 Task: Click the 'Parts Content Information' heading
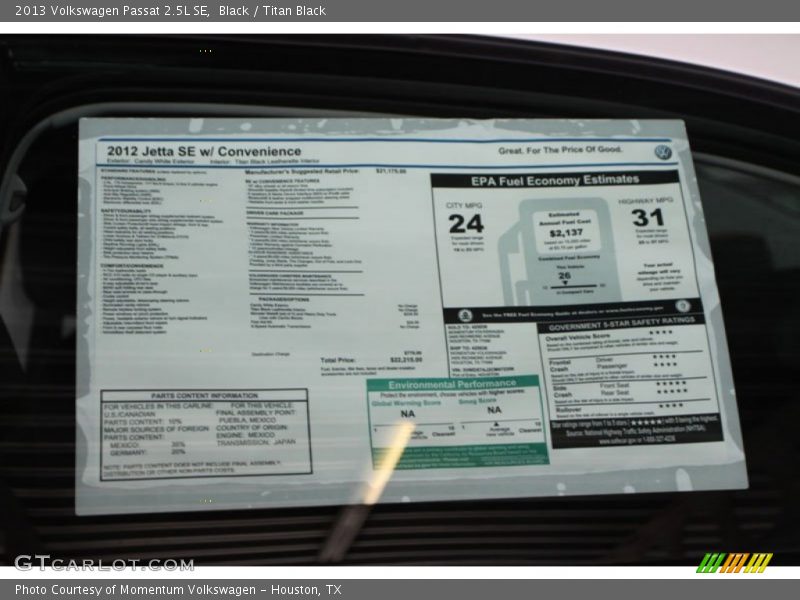coord(204,395)
